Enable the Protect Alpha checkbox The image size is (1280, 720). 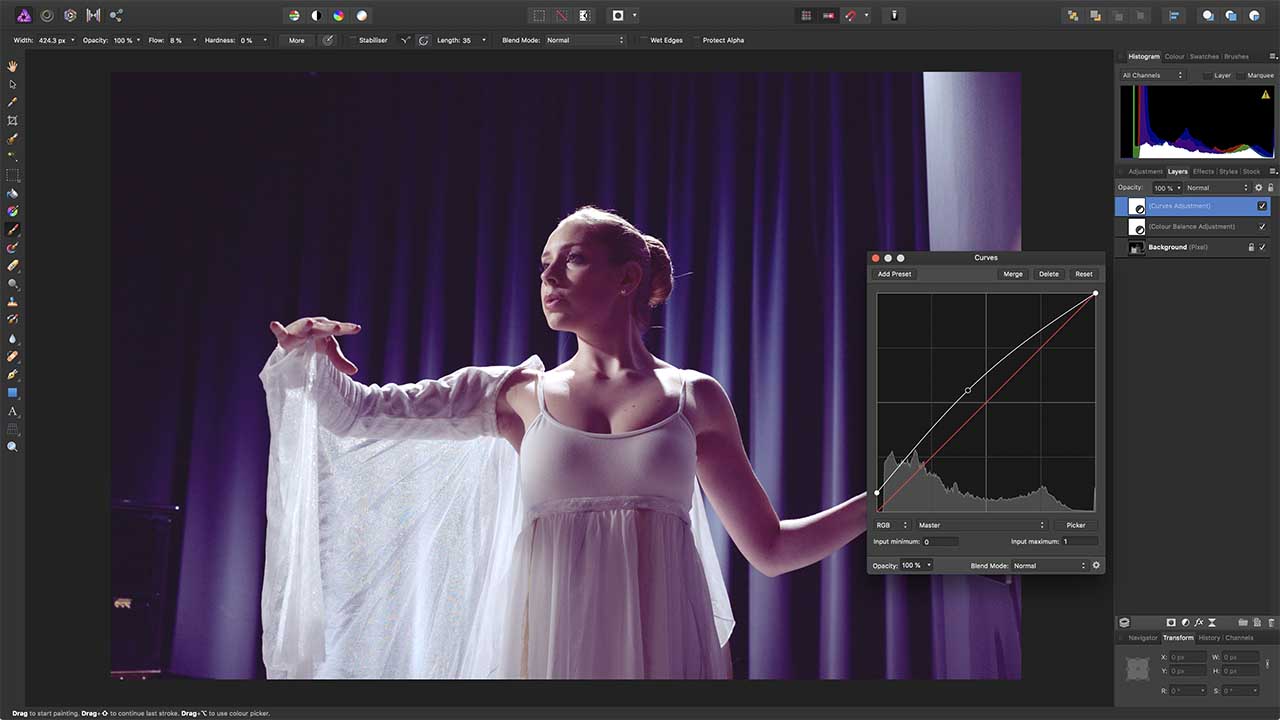[x=696, y=40]
